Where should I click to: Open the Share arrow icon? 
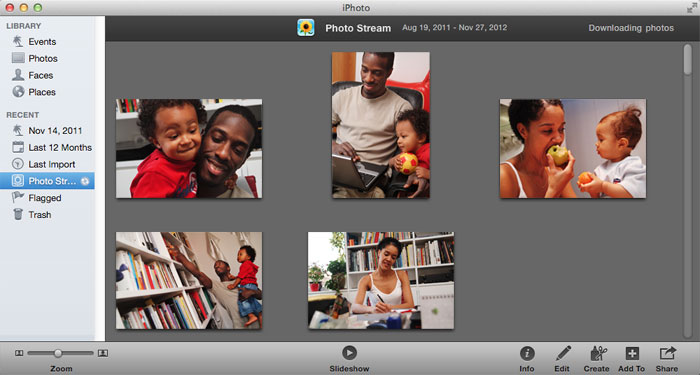tap(667, 353)
